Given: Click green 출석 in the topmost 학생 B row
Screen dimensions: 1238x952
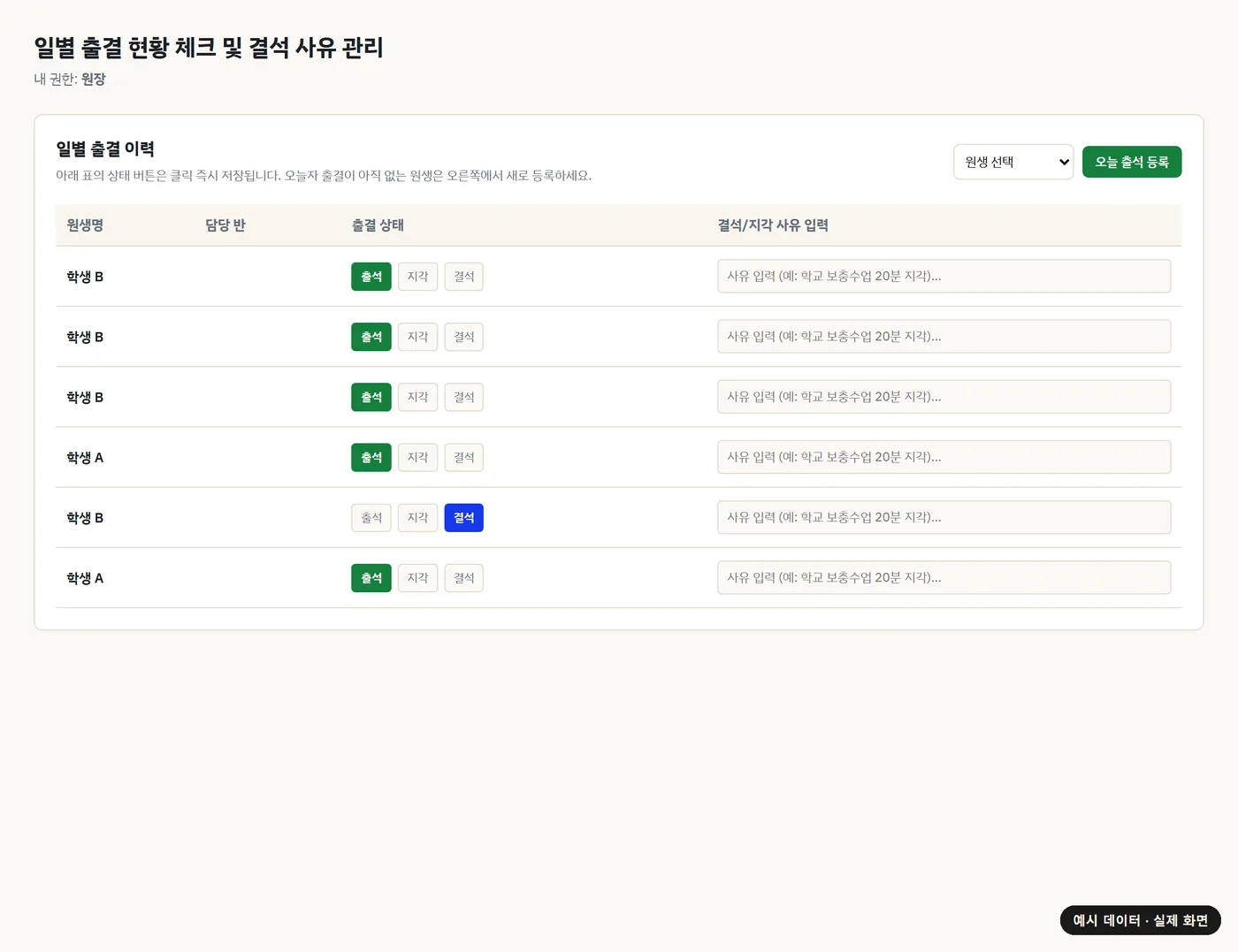Looking at the screenshot, I should (371, 277).
